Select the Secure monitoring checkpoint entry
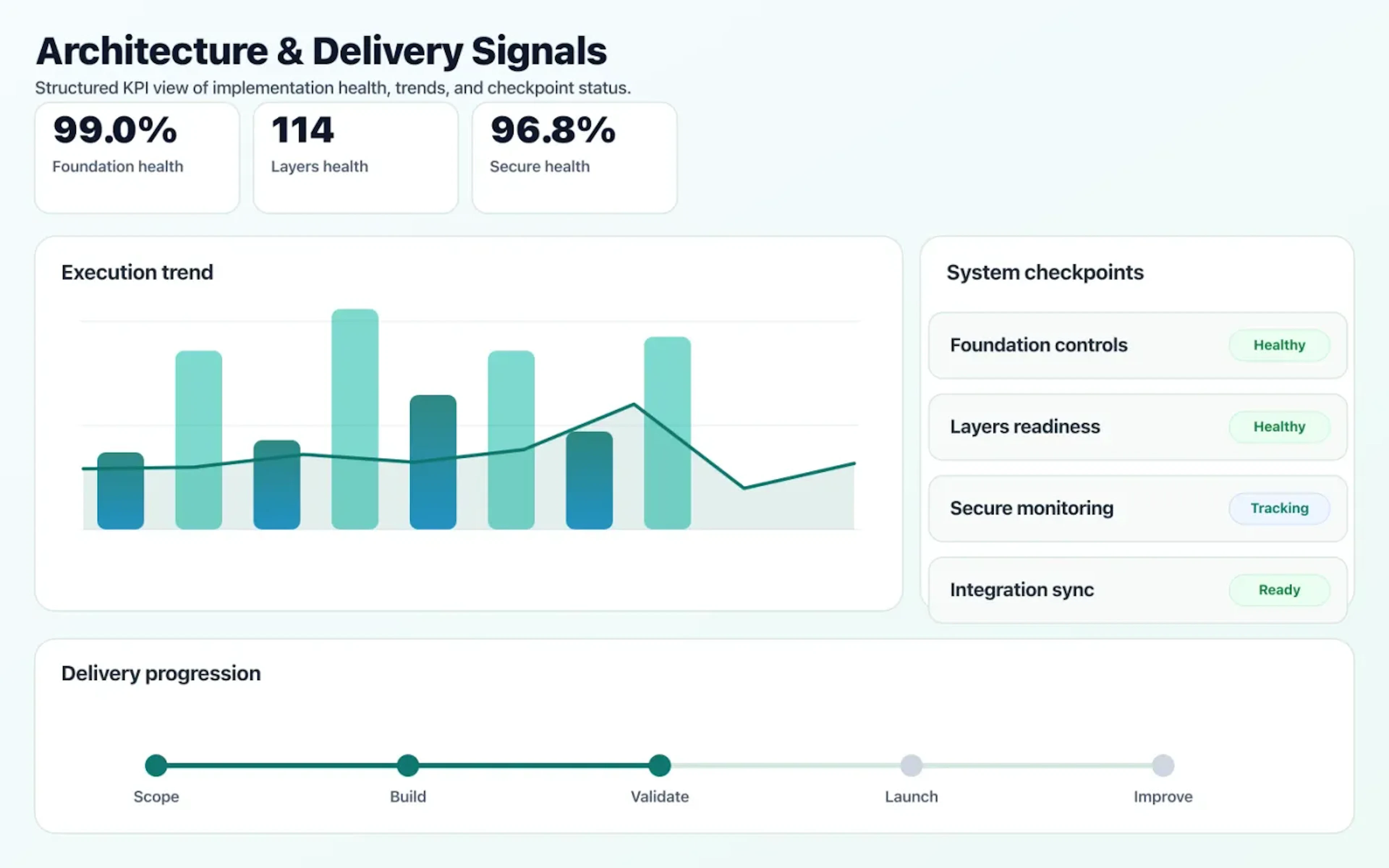This screenshot has width=1389, height=868. 1031,508
